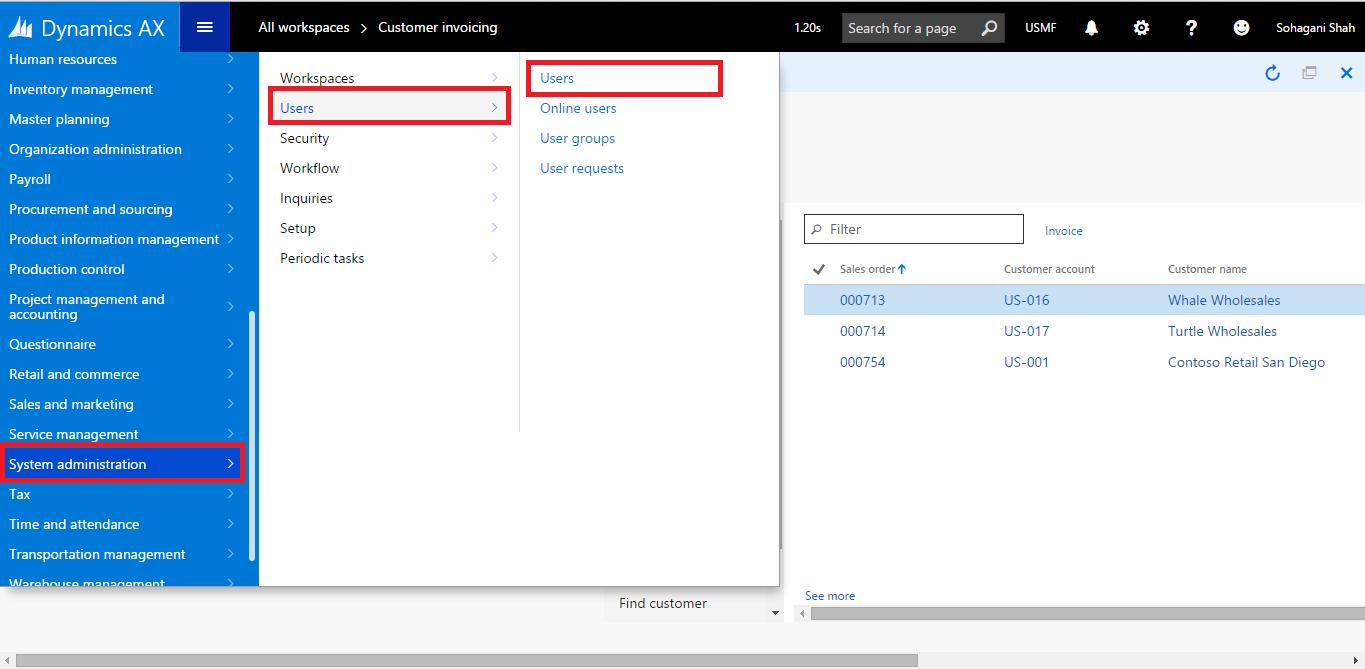Close the workspace pane with X
Viewport: 1365px width, 669px height.
1346,73
